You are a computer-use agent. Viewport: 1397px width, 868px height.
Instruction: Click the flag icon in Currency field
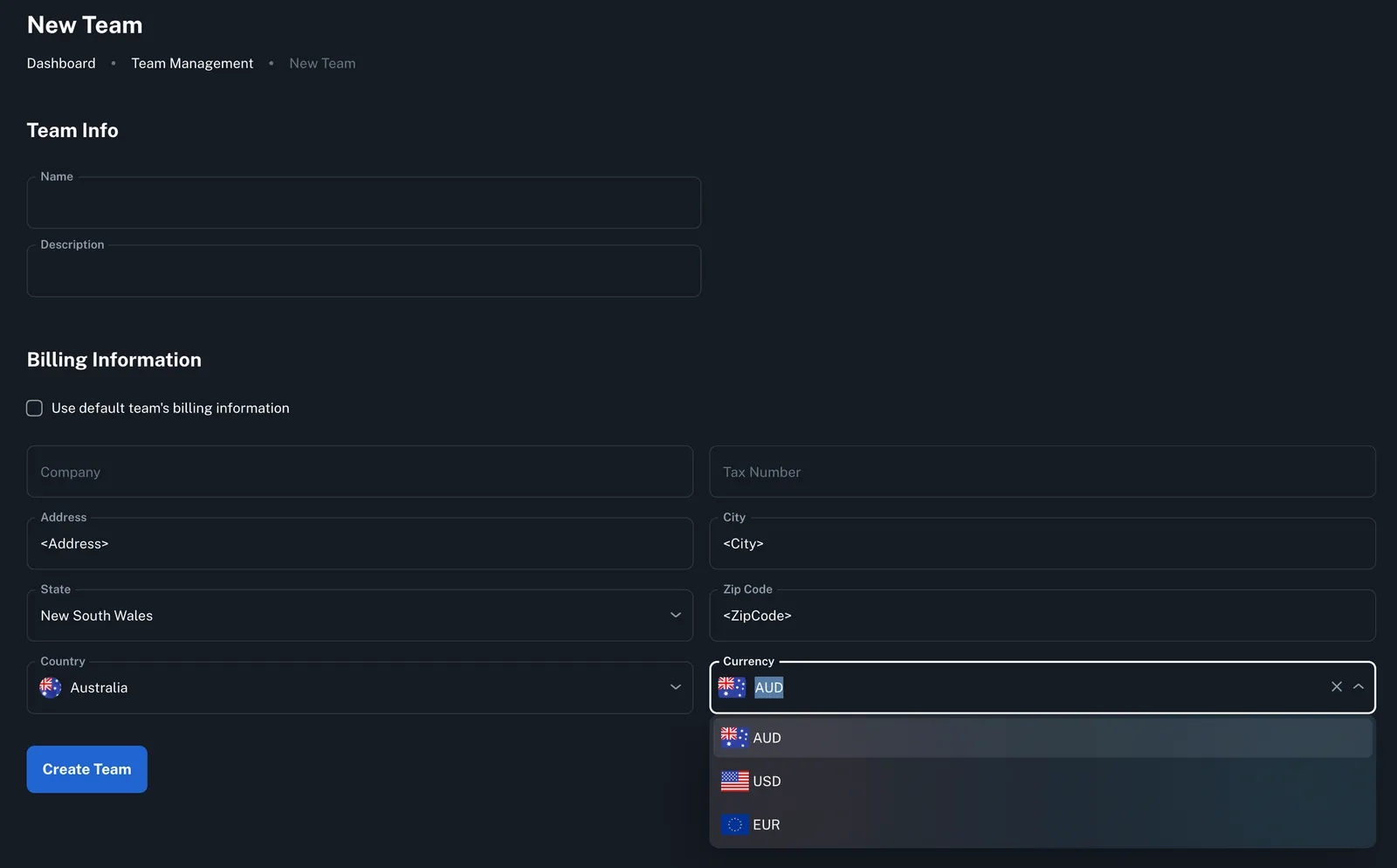click(732, 687)
